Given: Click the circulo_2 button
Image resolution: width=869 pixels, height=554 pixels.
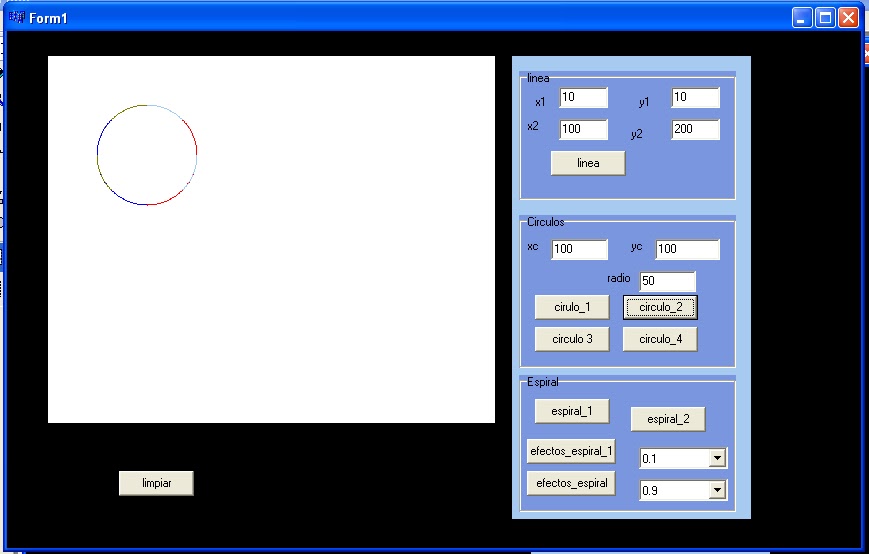Looking at the screenshot, I should tap(660, 307).
